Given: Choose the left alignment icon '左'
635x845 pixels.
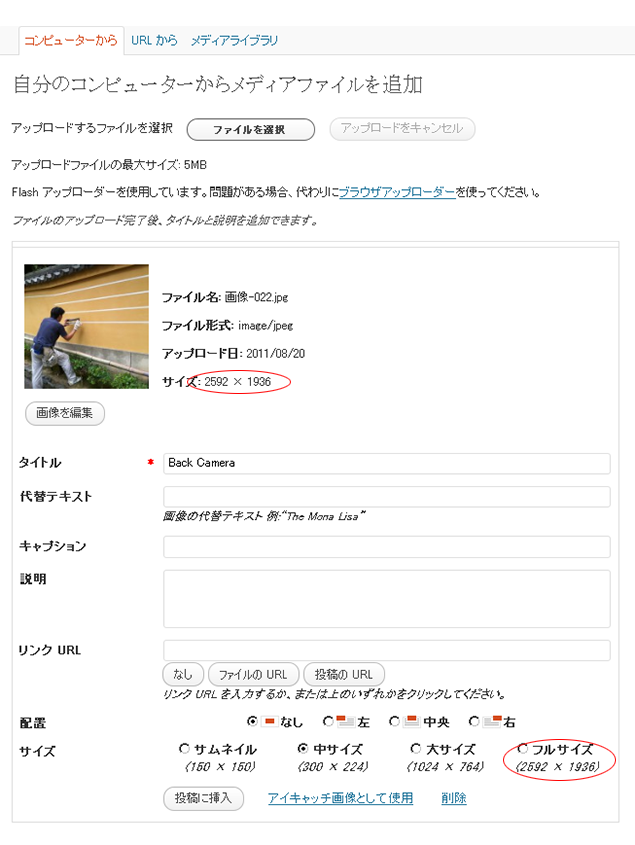Looking at the screenshot, I should pos(346,721).
